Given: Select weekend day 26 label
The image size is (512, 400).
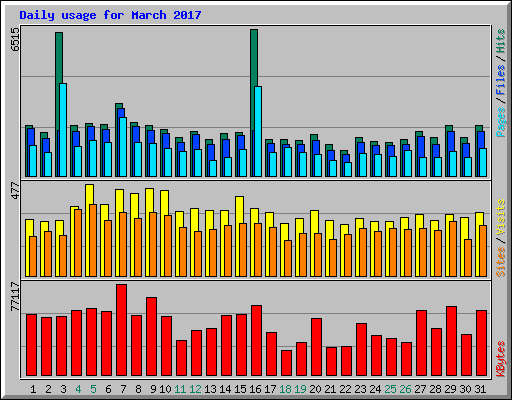Looking at the screenshot, I should click(405, 389).
